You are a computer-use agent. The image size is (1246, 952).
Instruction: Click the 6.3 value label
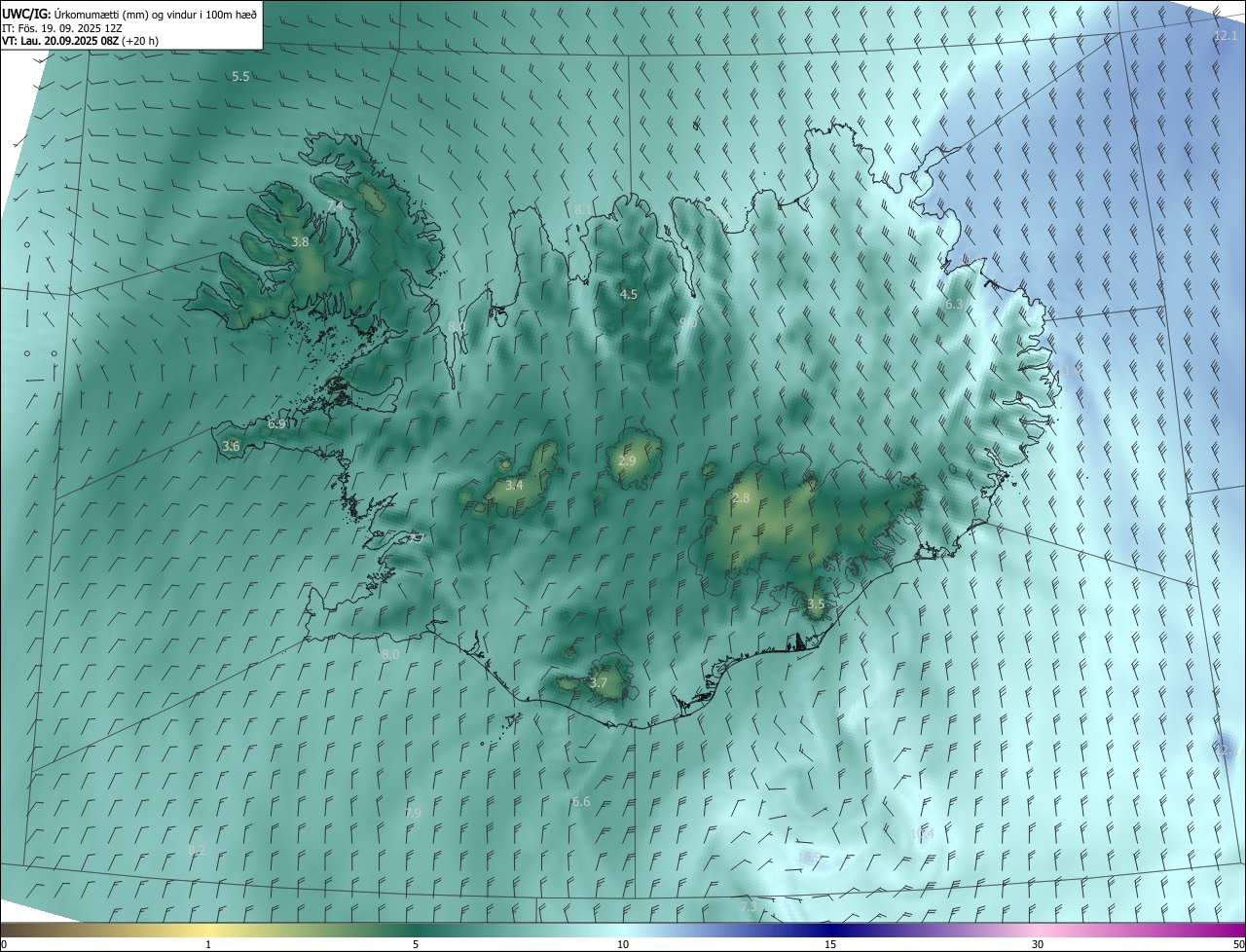[954, 305]
